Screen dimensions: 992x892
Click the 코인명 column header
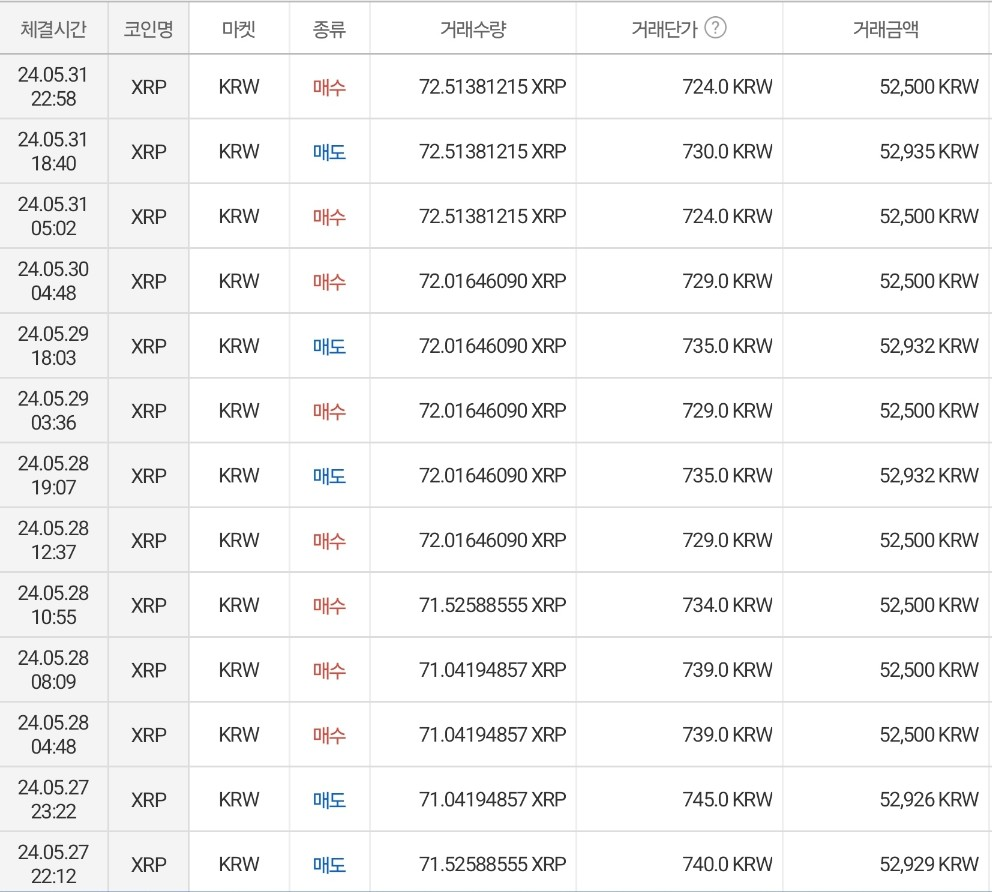pos(149,29)
